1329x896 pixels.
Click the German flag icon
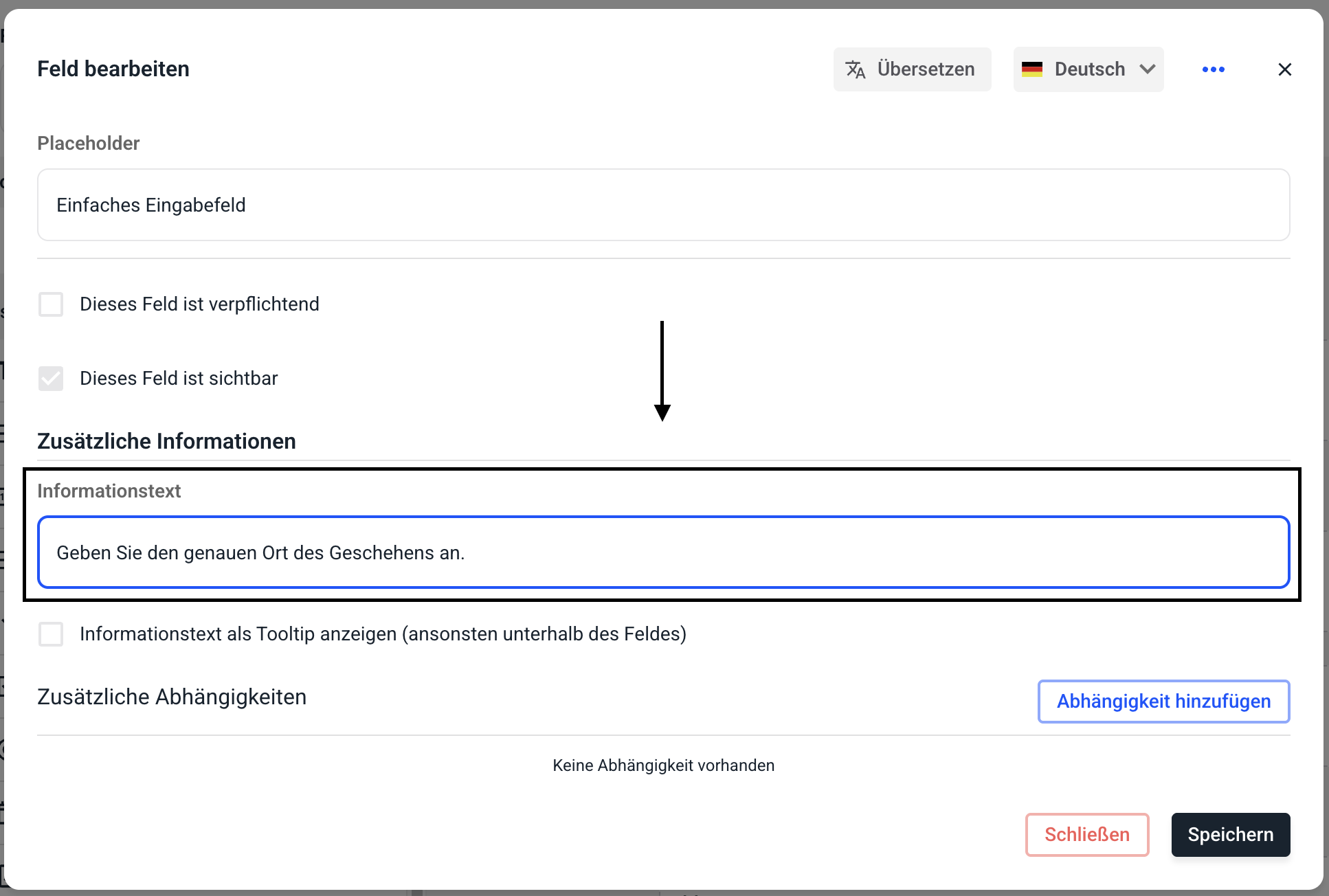(1031, 69)
